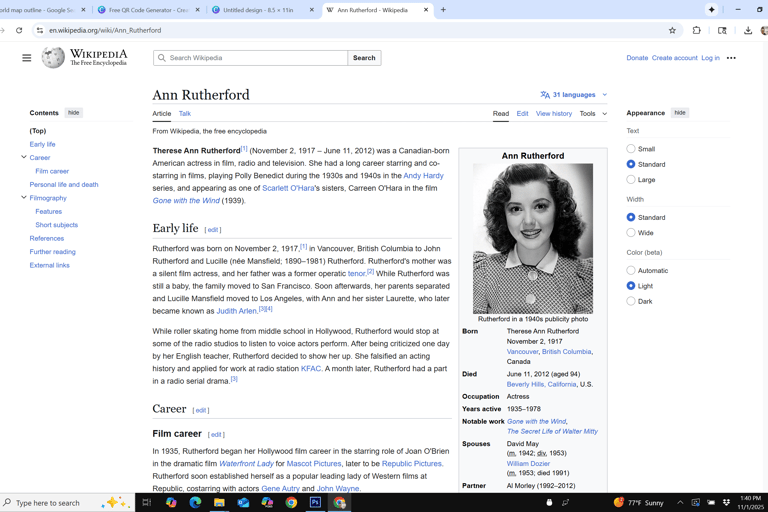Viewport: 768px width, 512px height.
Task: Select the Read tab
Action: [501, 113]
